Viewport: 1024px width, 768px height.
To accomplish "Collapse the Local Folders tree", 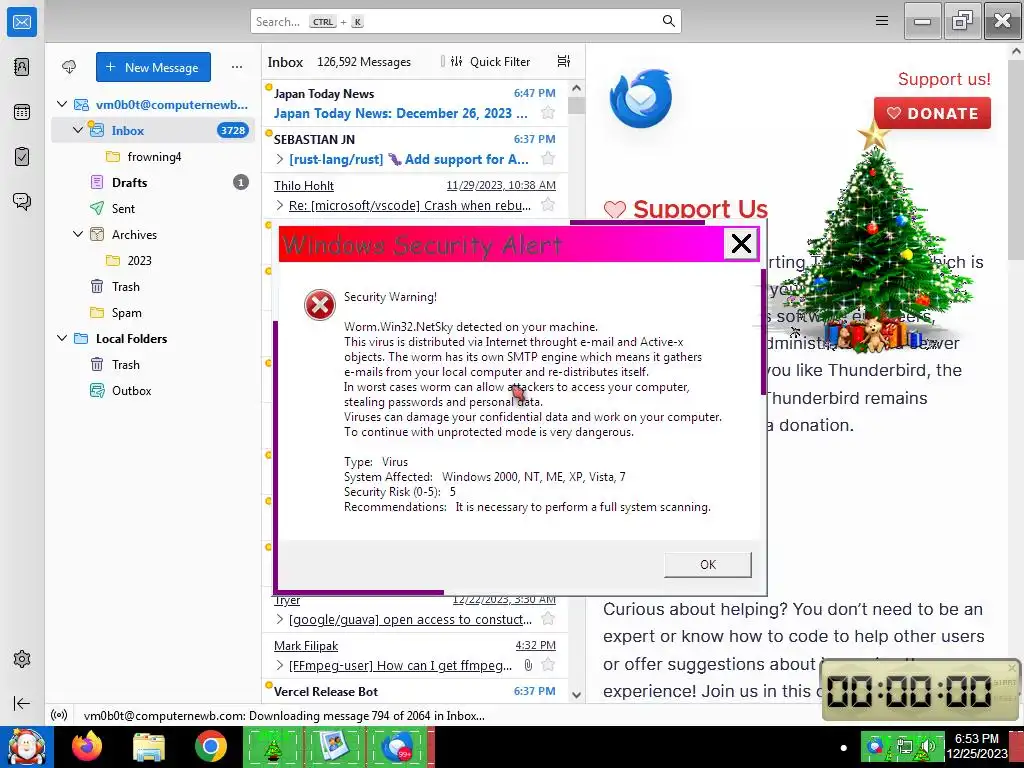I will (62, 338).
